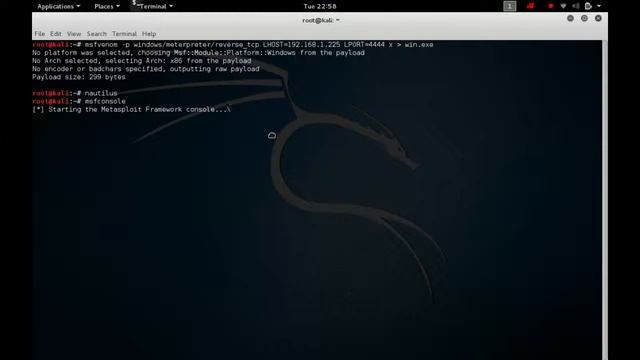Open the View menu in terminal
The image size is (640, 360).
pyautogui.click(x=74, y=34)
